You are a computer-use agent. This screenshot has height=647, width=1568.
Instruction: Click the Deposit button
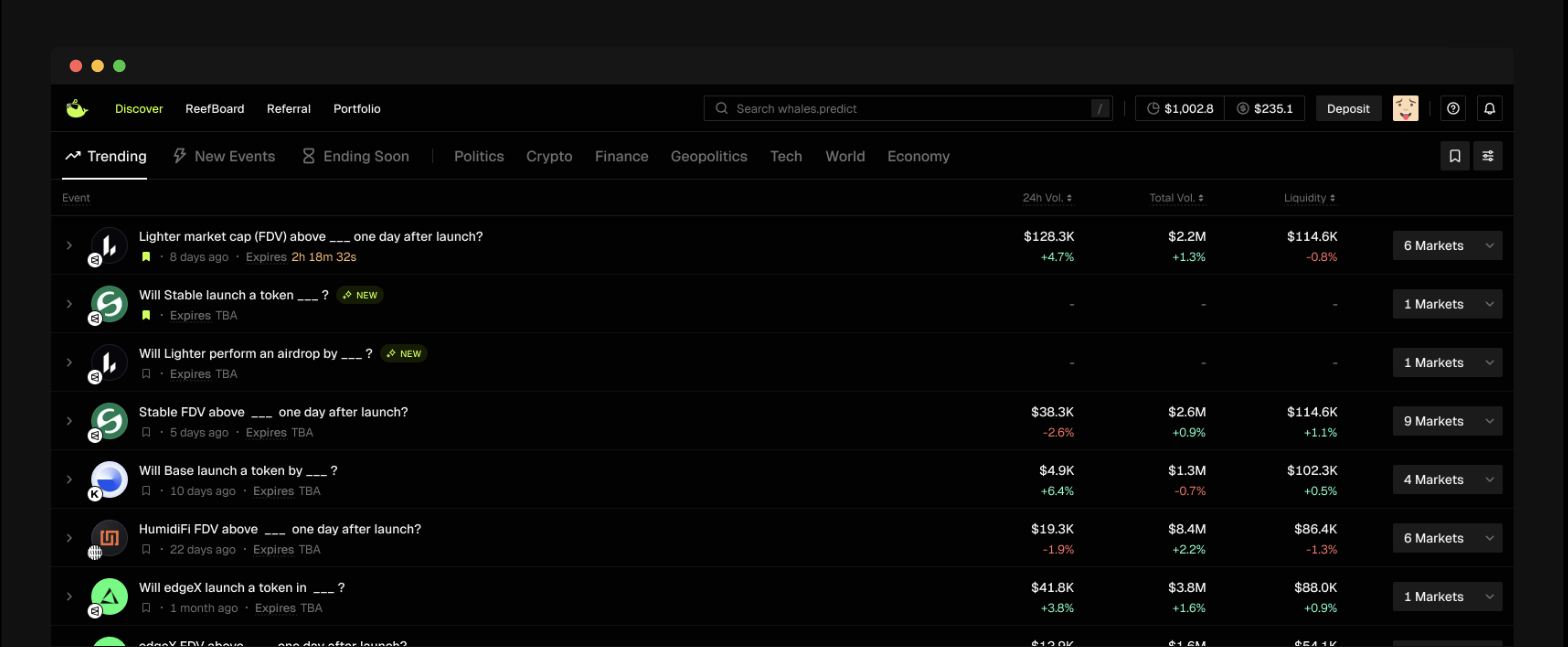(1348, 108)
